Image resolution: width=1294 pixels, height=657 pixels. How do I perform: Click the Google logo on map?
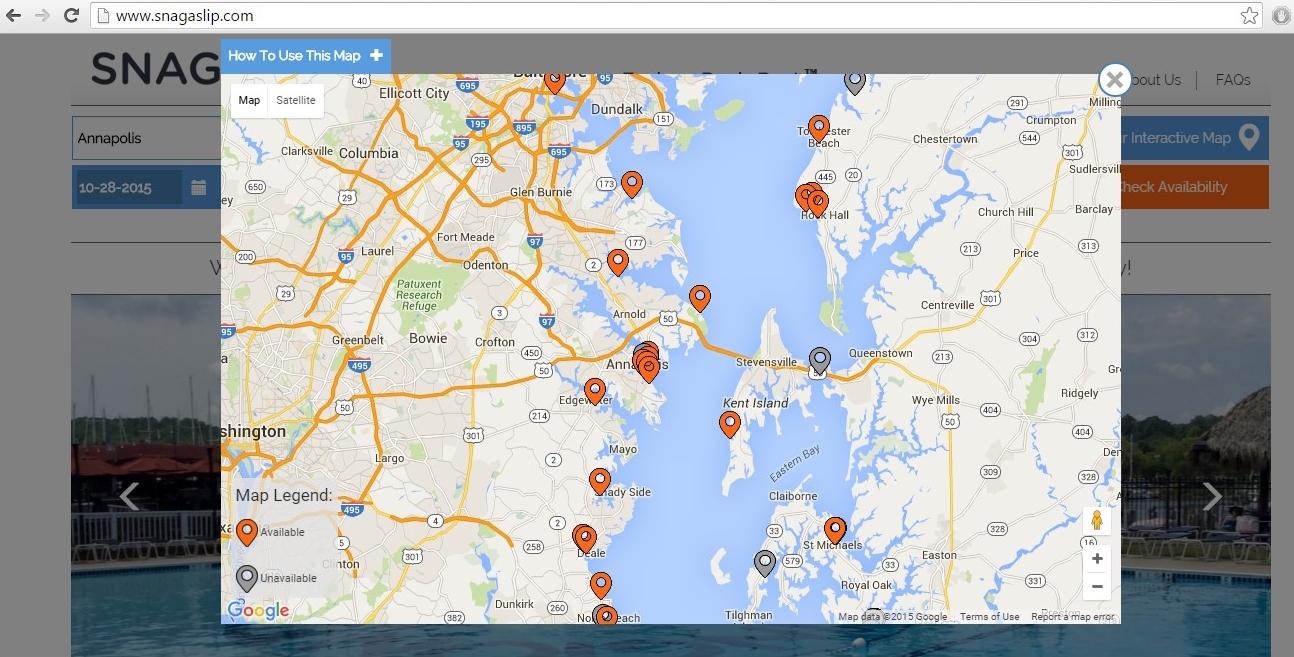(258, 610)
